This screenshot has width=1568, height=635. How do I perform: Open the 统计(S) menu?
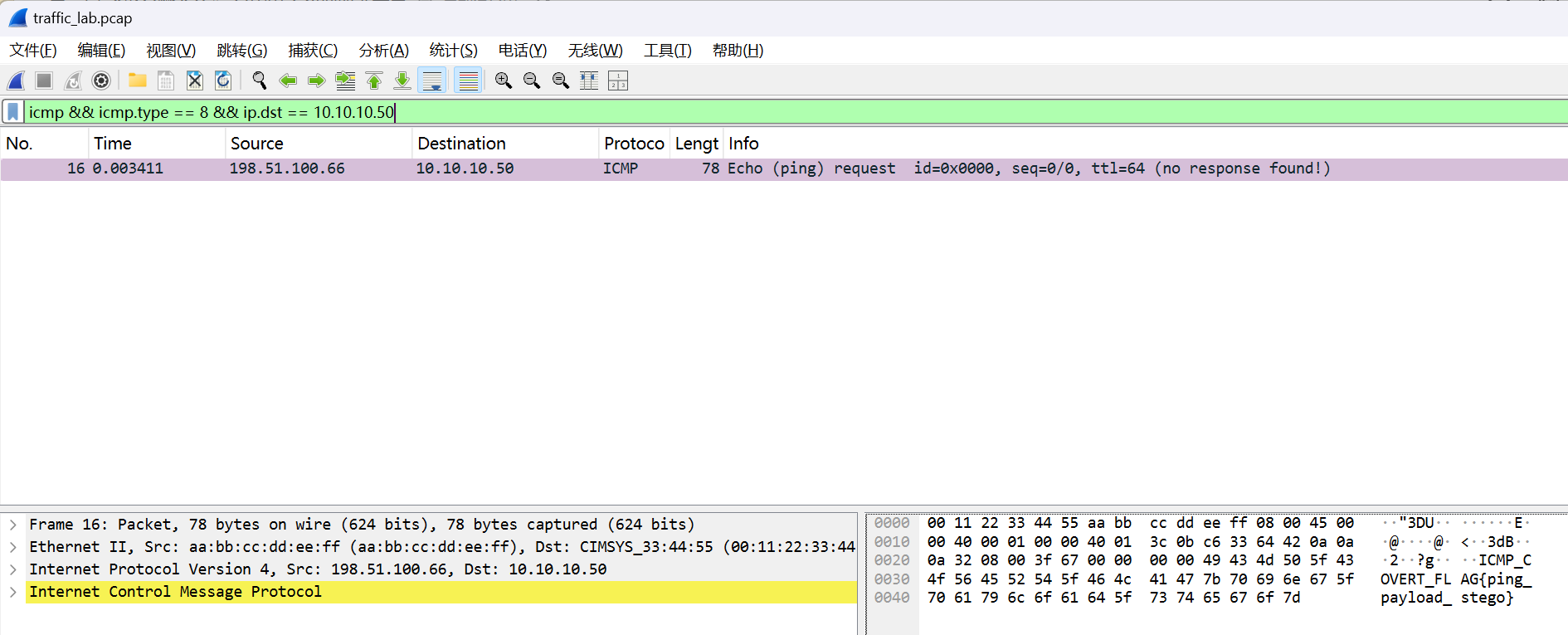[454, 51]
